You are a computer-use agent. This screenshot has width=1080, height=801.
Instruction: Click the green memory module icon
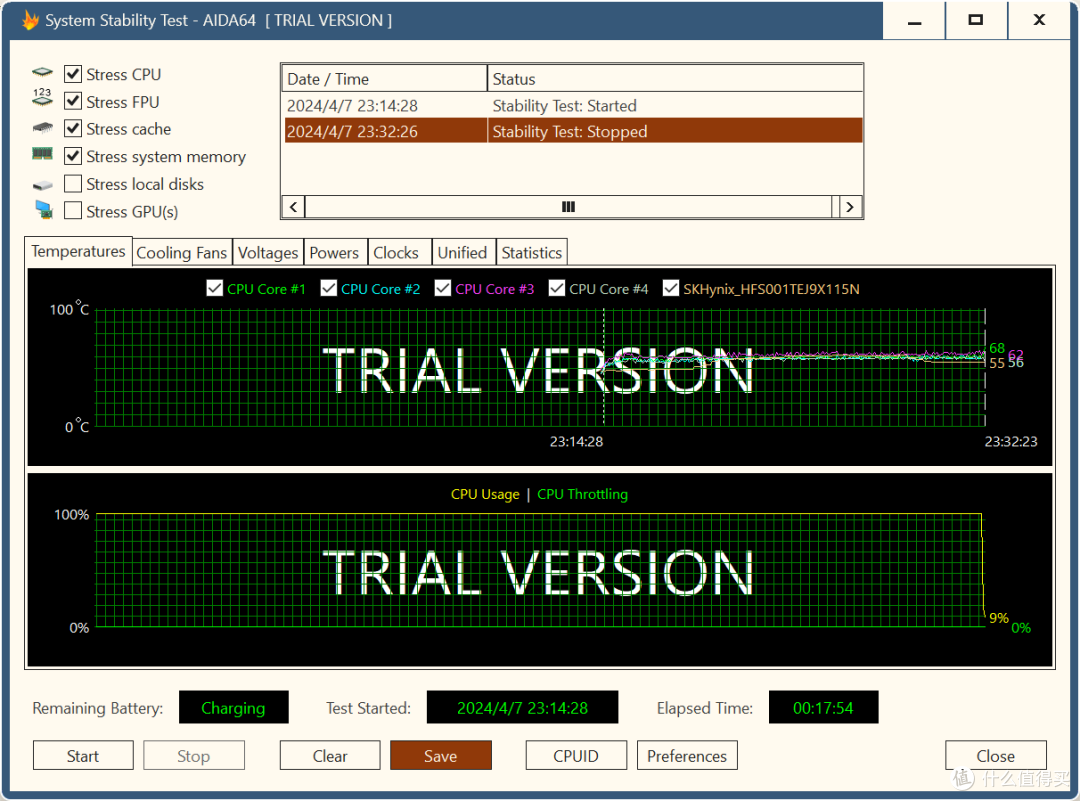click(x=43, y=154)
